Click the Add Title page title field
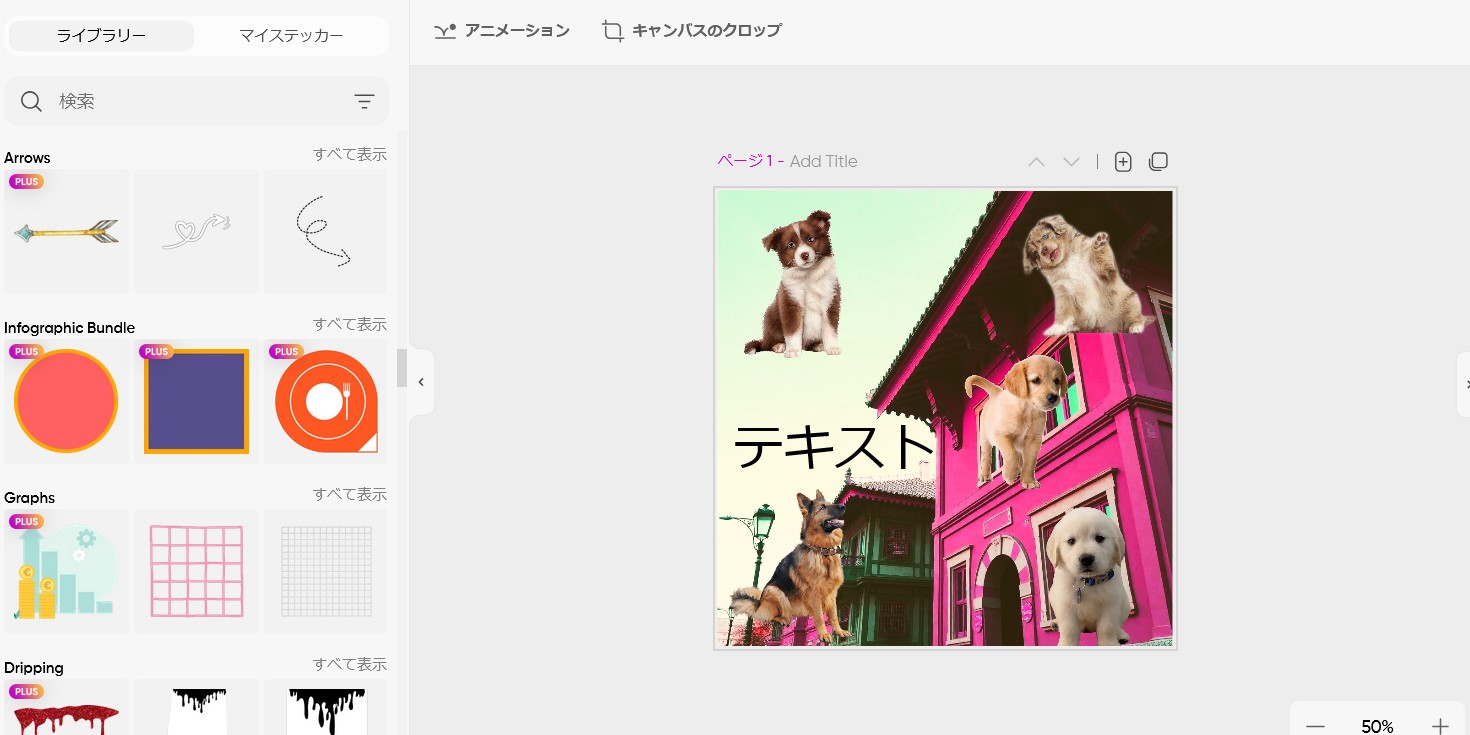1470x735 pixels. click(823, 162)
